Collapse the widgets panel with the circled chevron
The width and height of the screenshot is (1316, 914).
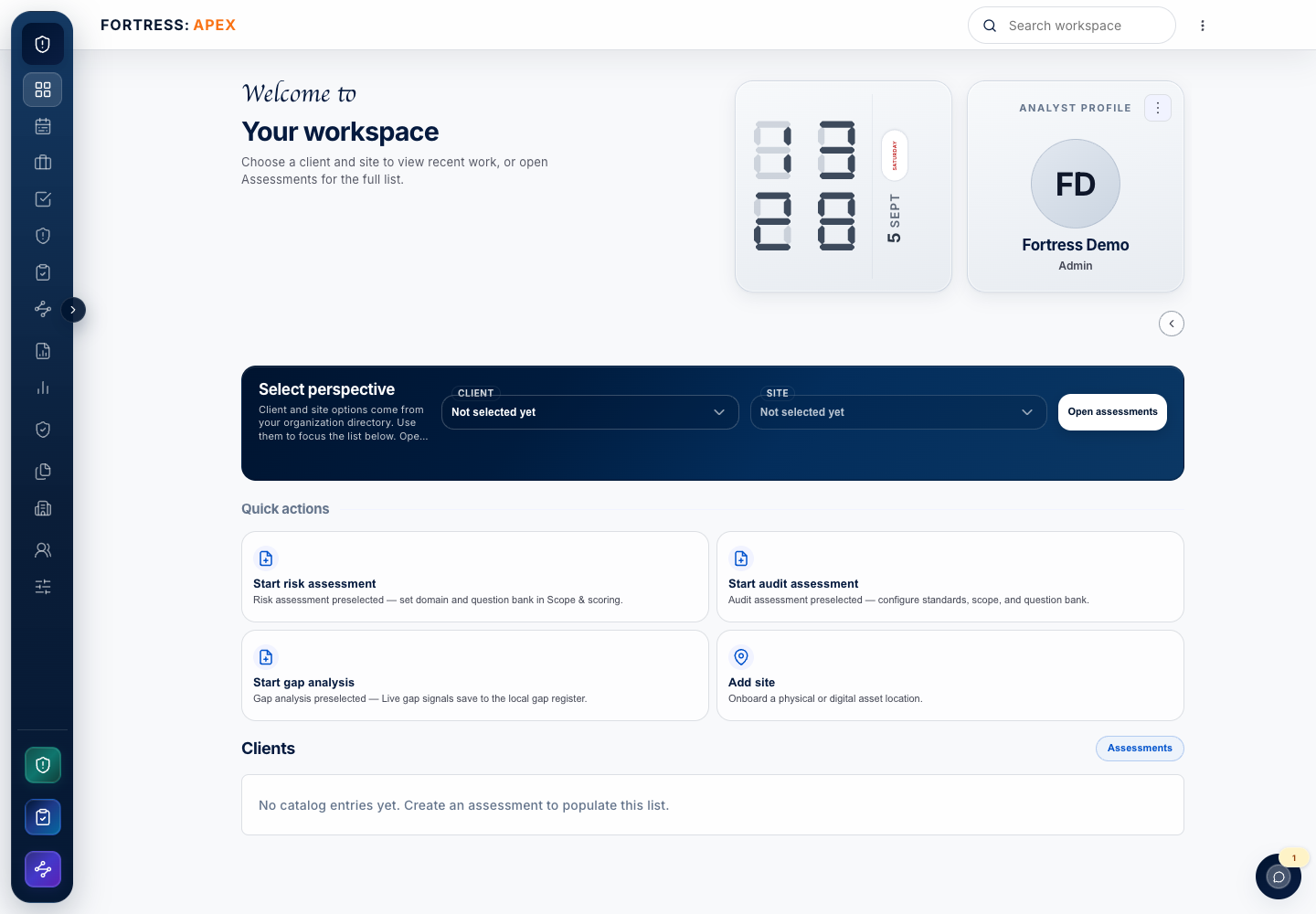(1172, 324)
